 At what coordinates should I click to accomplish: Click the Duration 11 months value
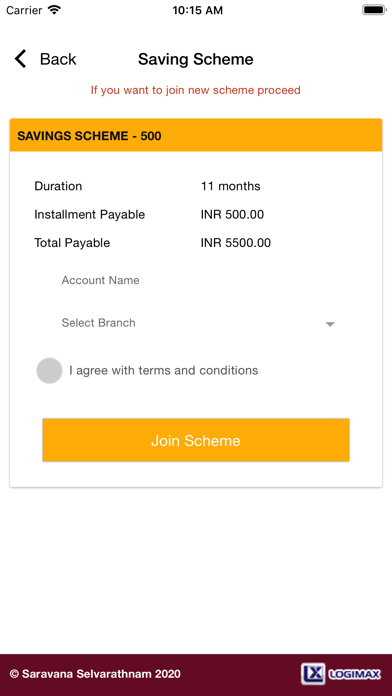click(x=230, y=186)
